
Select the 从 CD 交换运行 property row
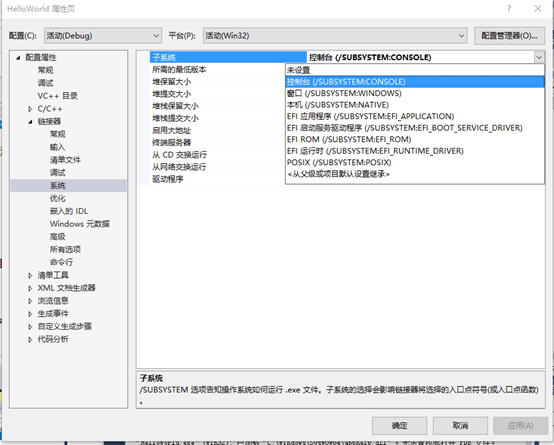(217, 155)
